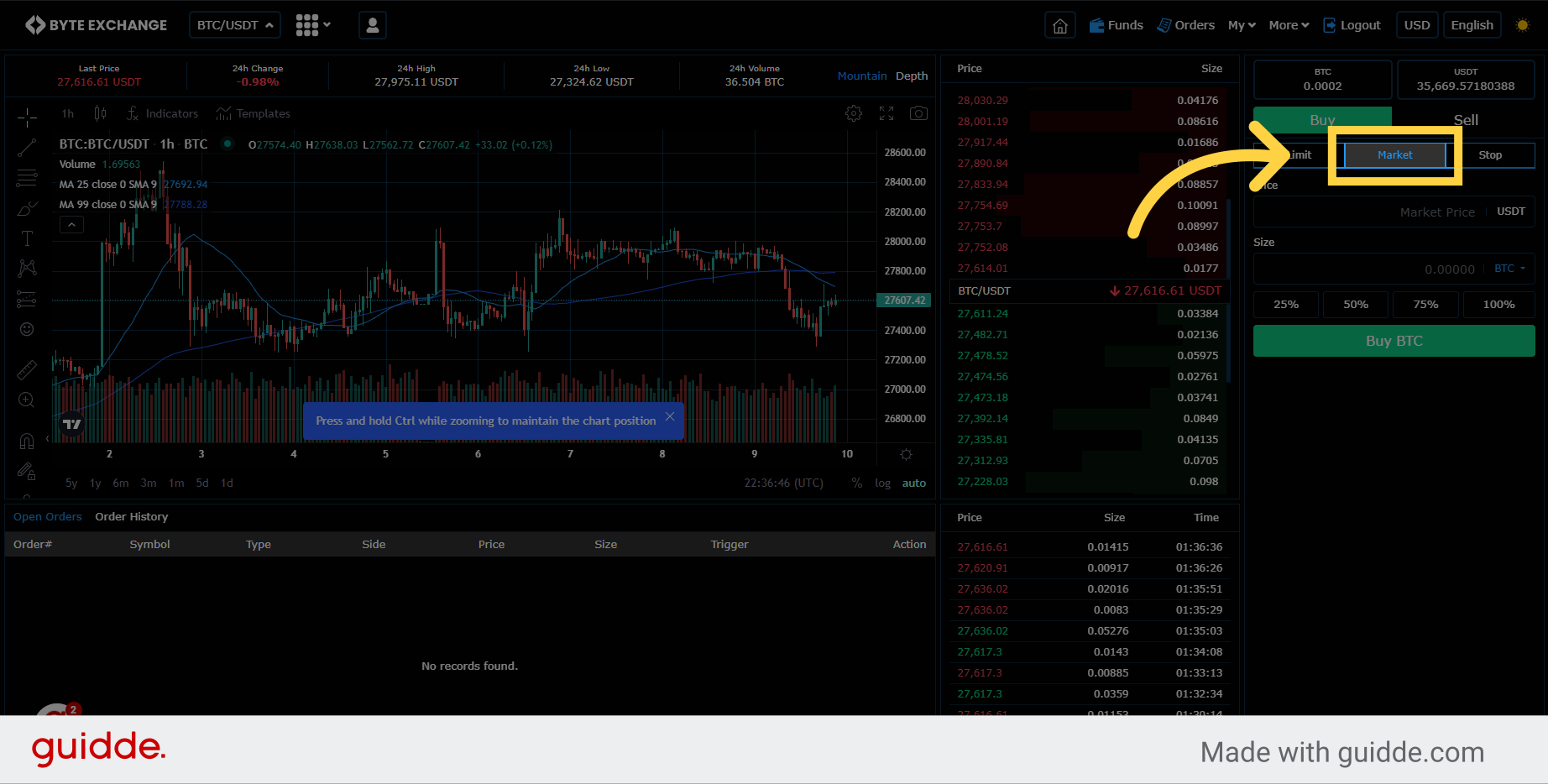1548x784 pixels.
Task: Open the user profile icon
Action: click(373, 25)
